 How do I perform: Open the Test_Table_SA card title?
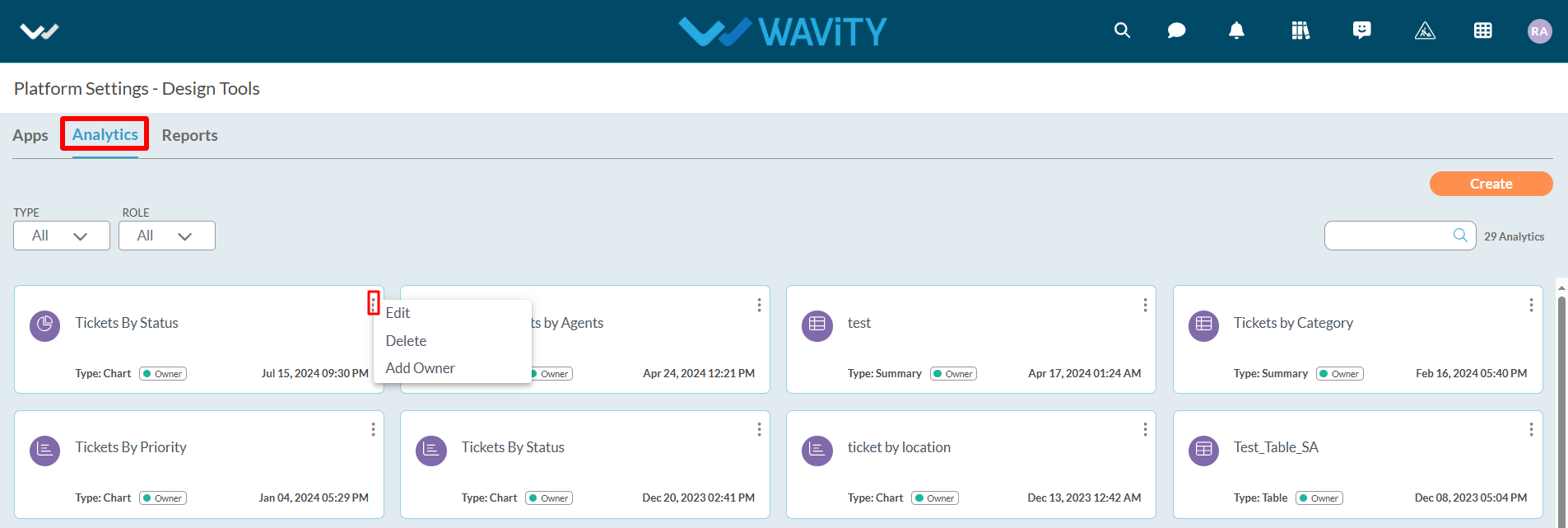click(1276, 447)
